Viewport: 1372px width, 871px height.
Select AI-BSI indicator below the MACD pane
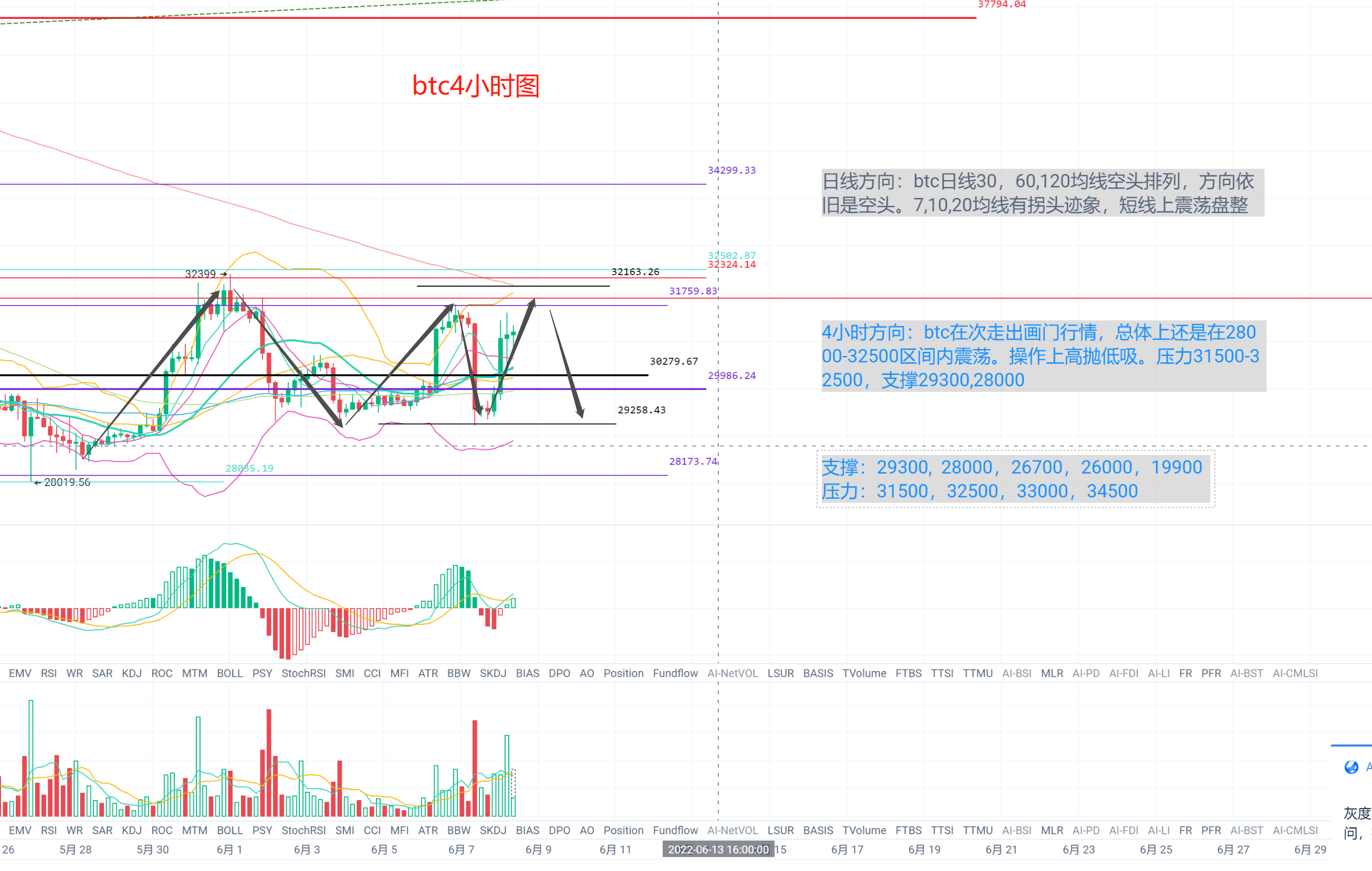coord(1017,673)
